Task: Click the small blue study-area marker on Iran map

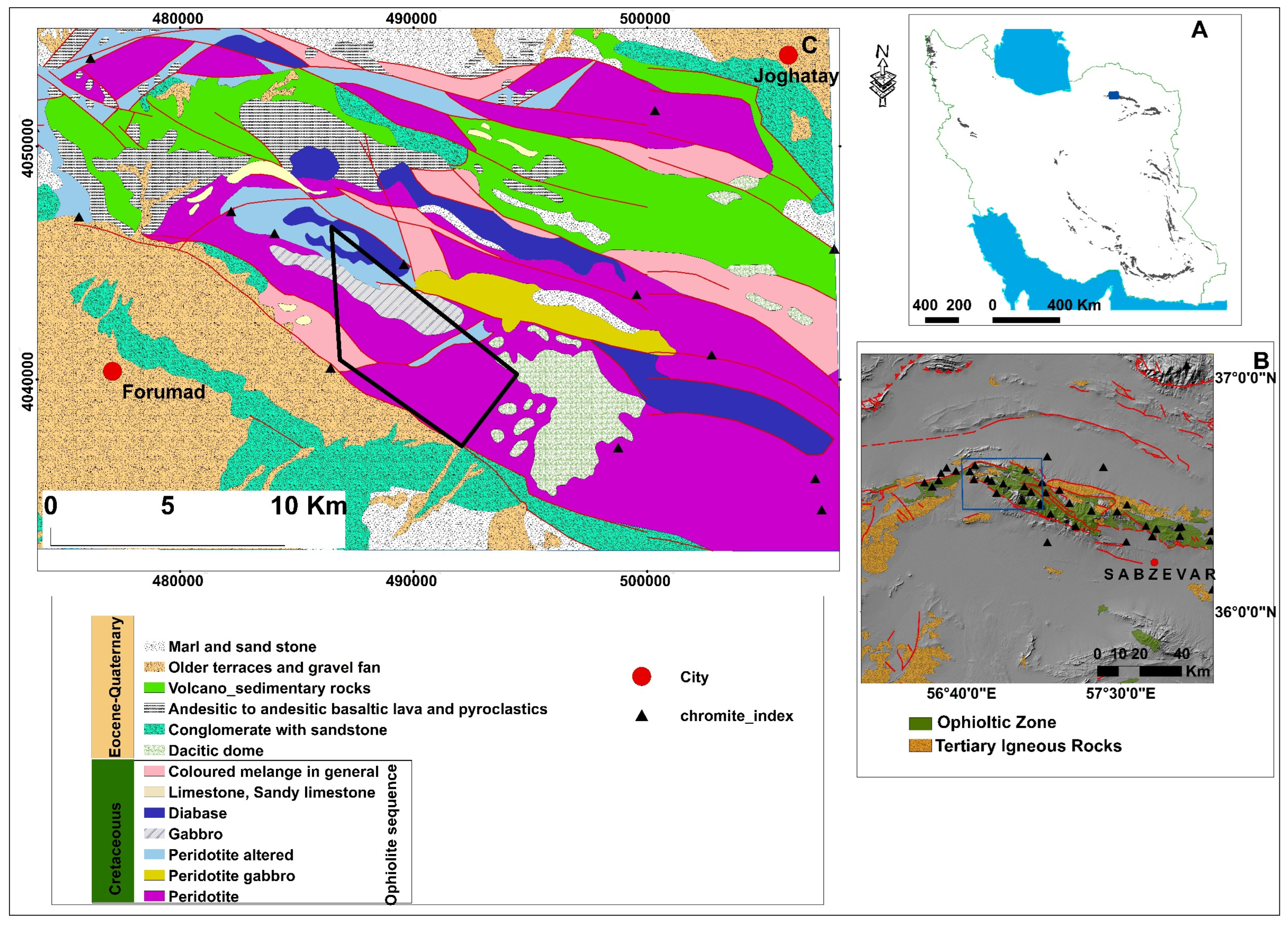Action: (x=1113, y=95)
